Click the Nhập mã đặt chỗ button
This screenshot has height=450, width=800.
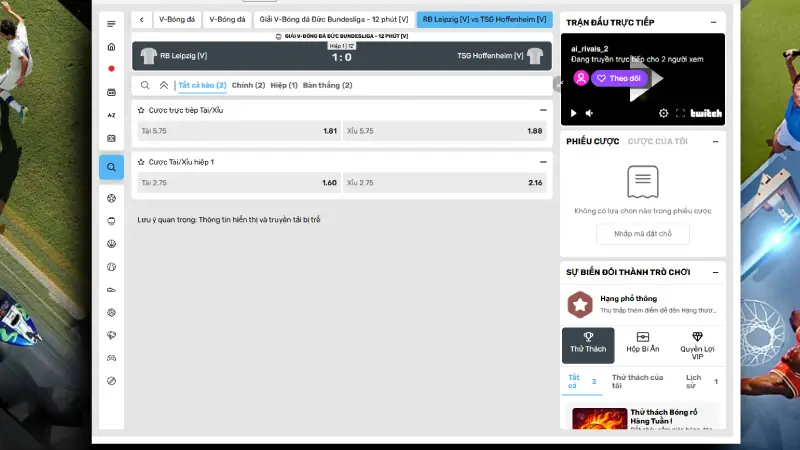pos(643,234)
